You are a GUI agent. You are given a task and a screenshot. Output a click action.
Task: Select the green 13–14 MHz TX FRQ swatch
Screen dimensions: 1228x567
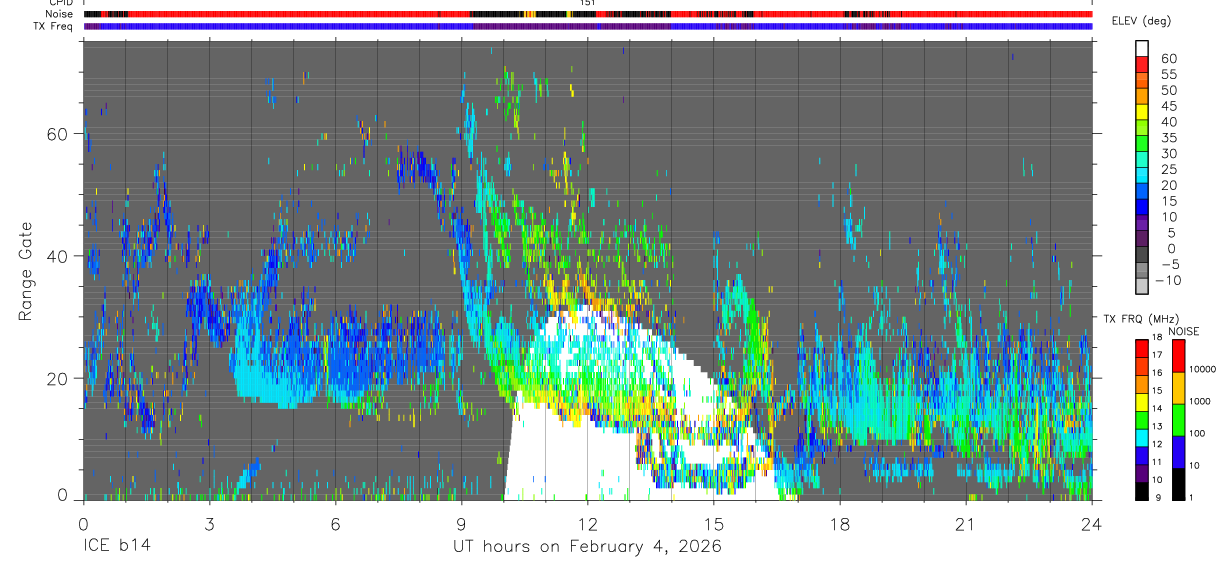click(1142, 420)
